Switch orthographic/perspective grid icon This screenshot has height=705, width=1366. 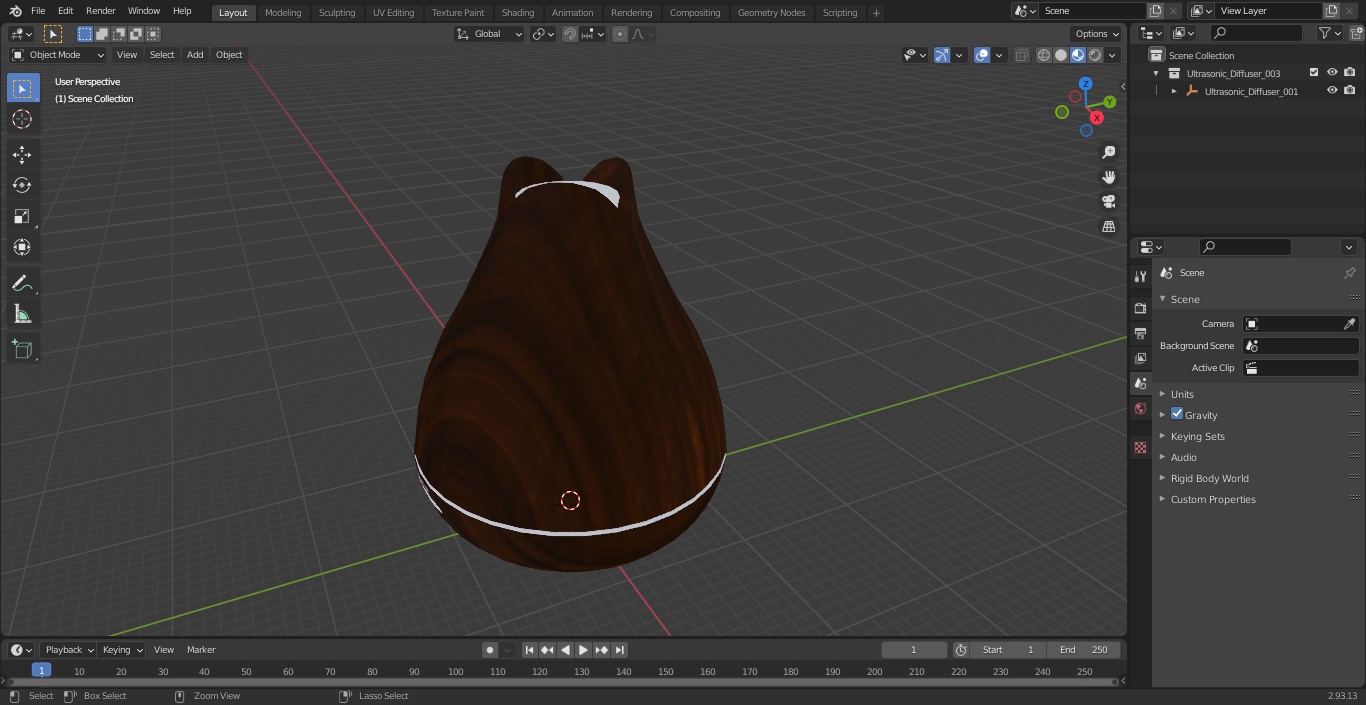[1108, 227]
